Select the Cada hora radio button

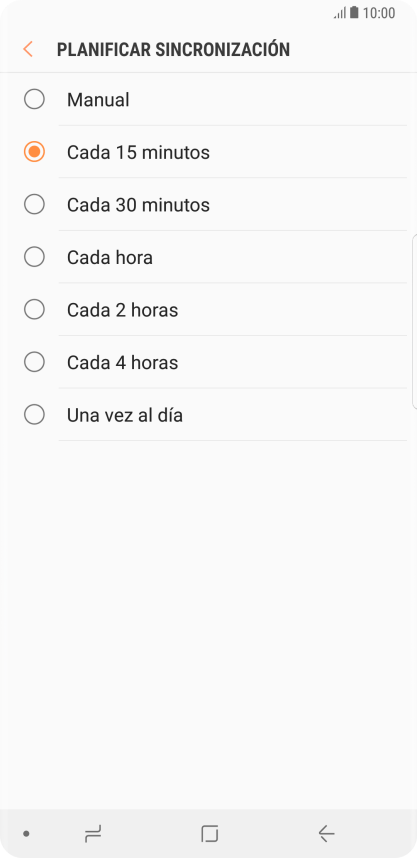click(34, 257)
